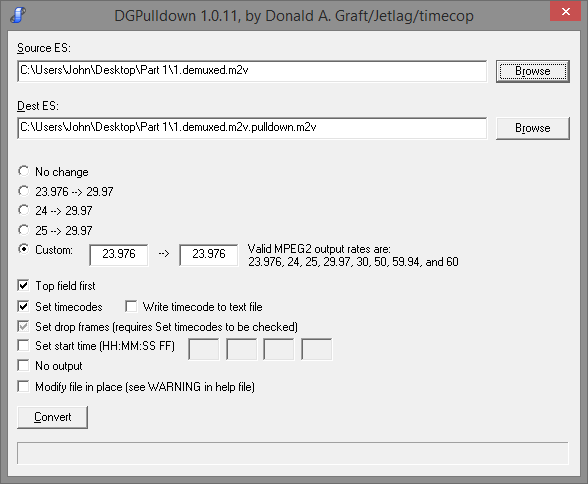Start conversion with the Convert button

[52, 417]
